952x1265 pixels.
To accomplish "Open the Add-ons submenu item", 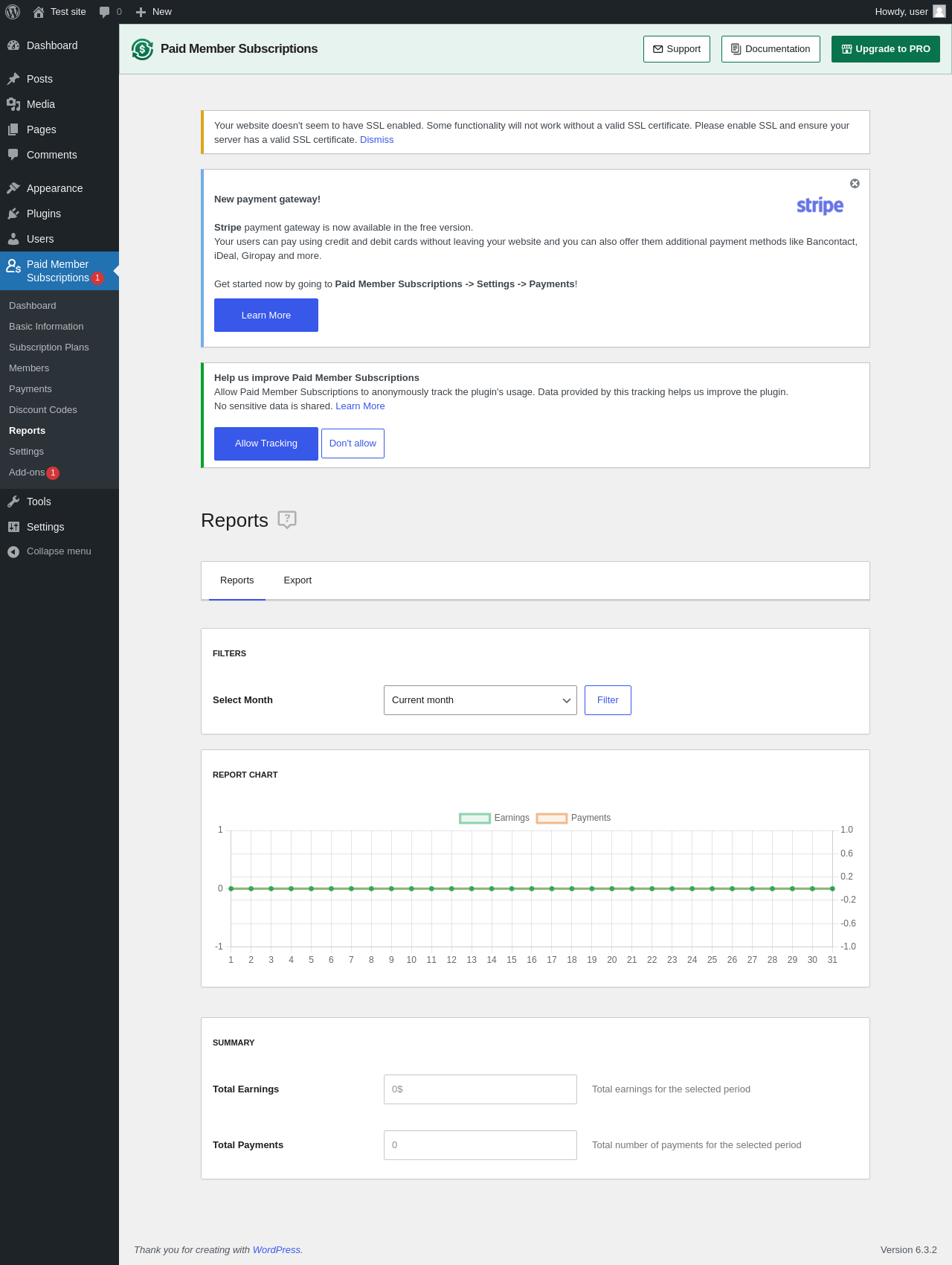I will coord(27,473).
